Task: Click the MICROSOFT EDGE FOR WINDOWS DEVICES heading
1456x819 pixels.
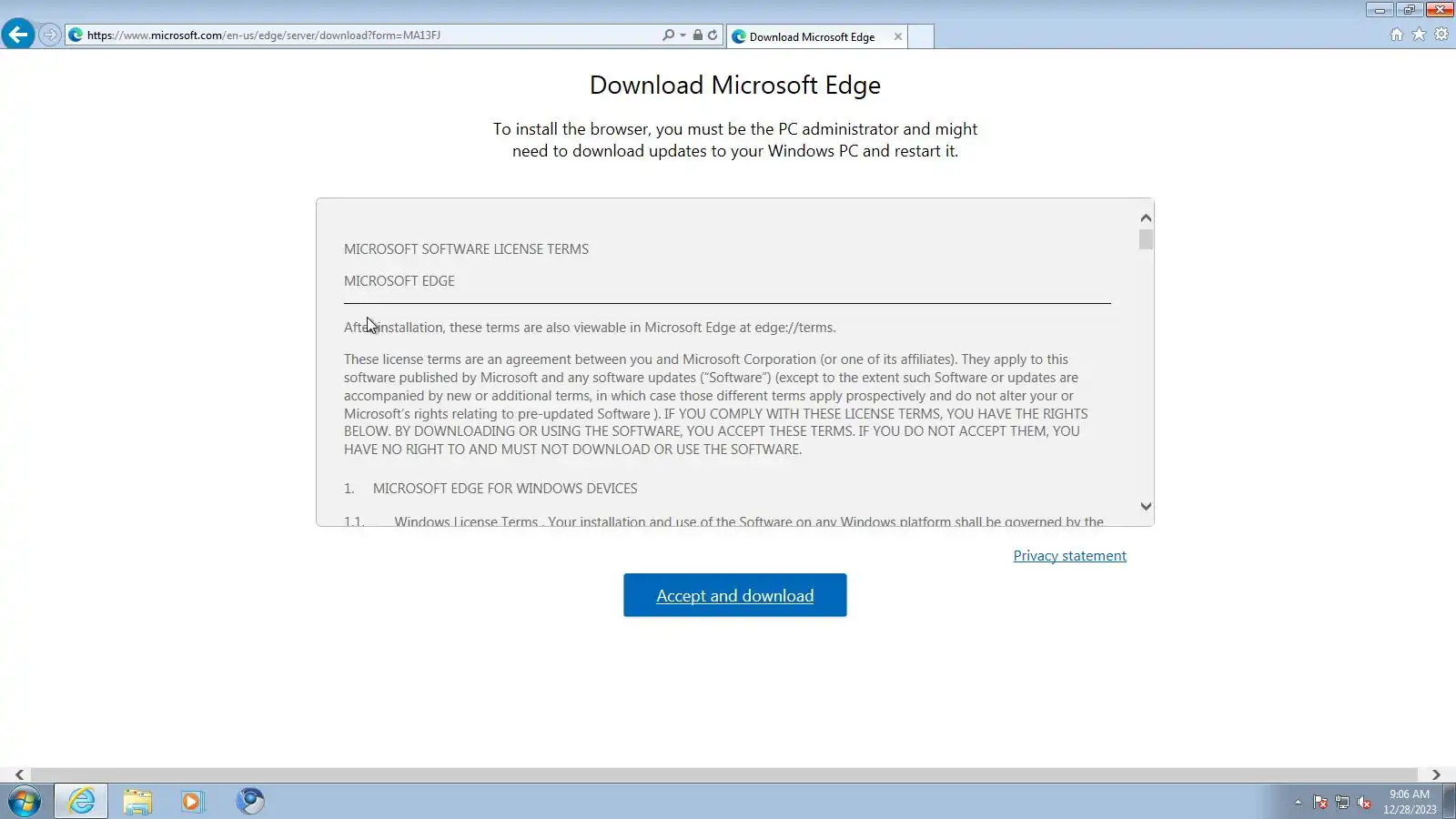Action: [505, 489]
